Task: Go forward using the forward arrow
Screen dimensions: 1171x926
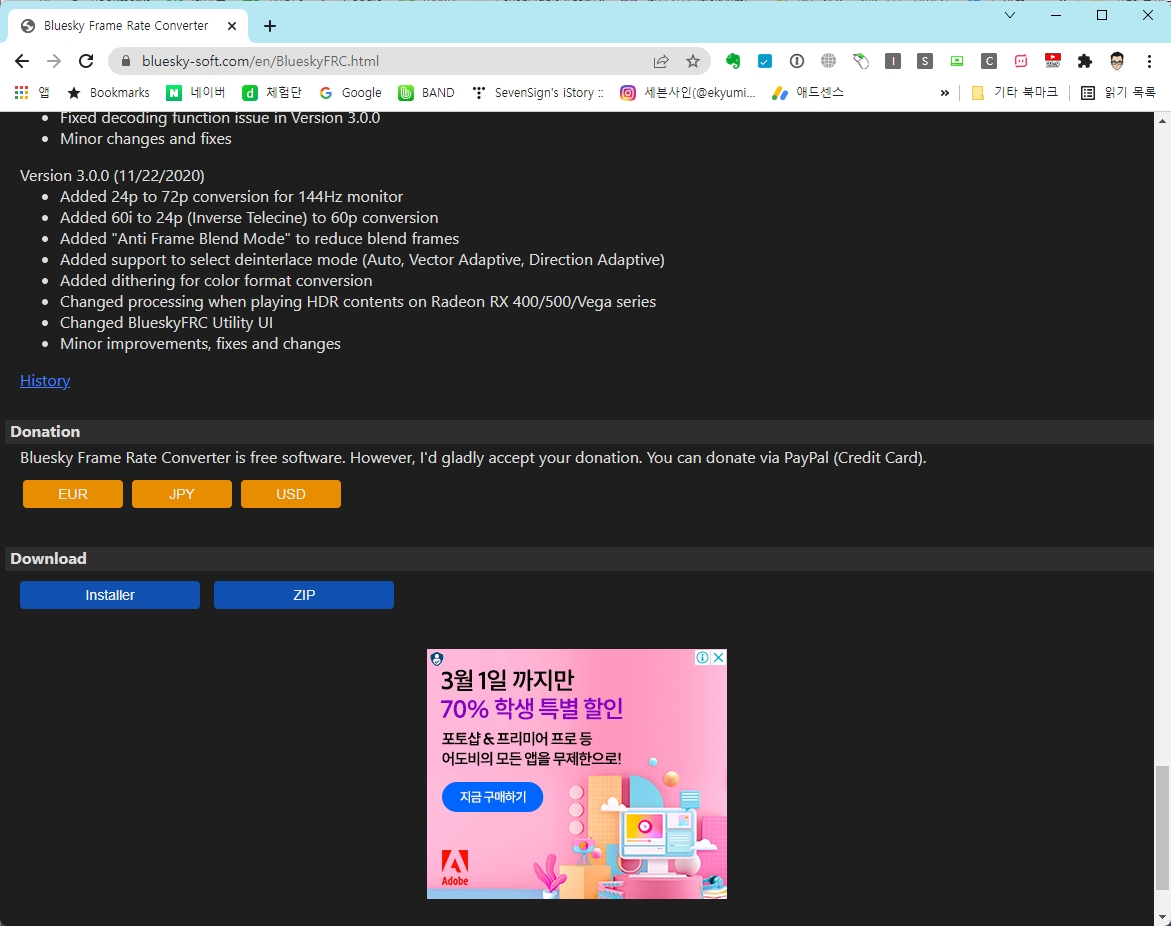Action: [x=54, y=61]
